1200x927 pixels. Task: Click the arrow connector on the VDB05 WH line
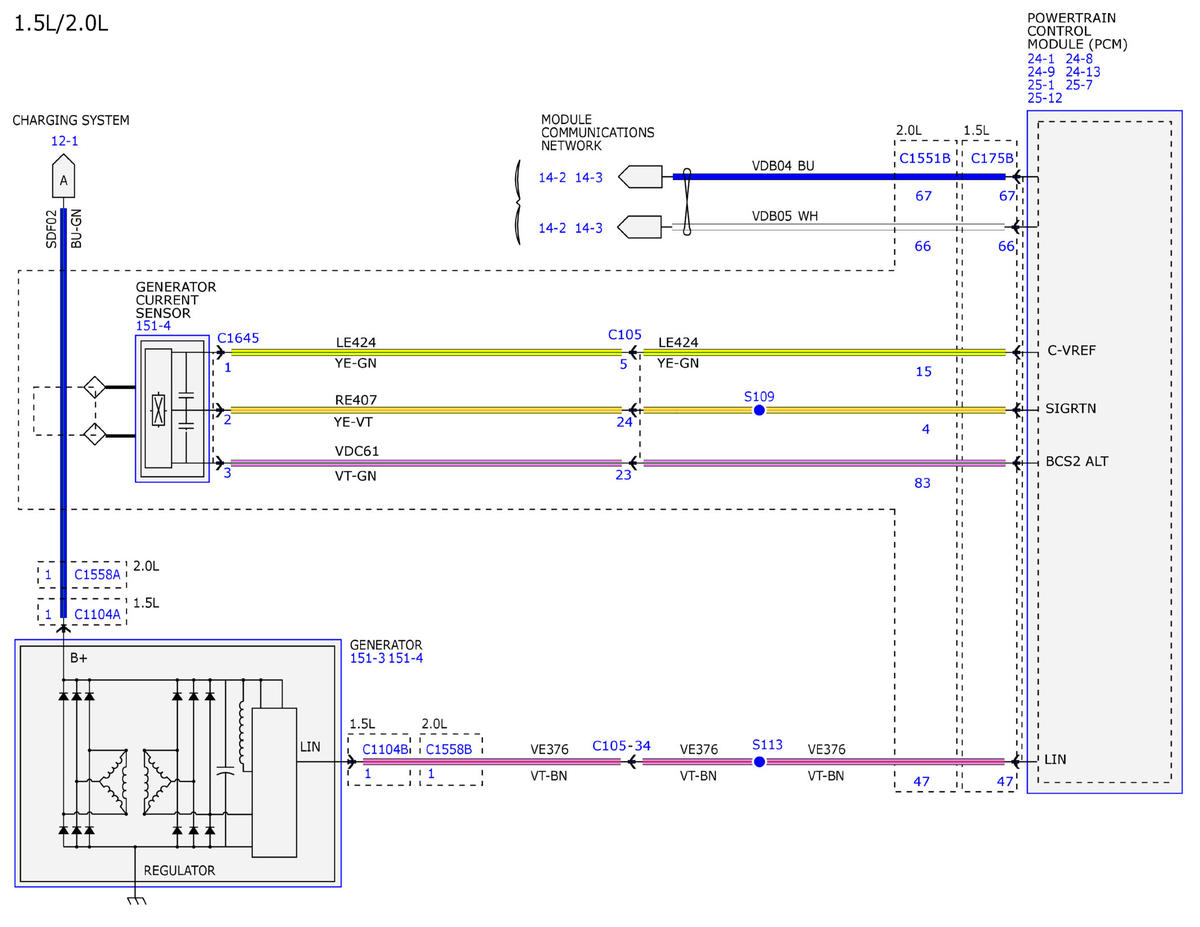[640, 228]
